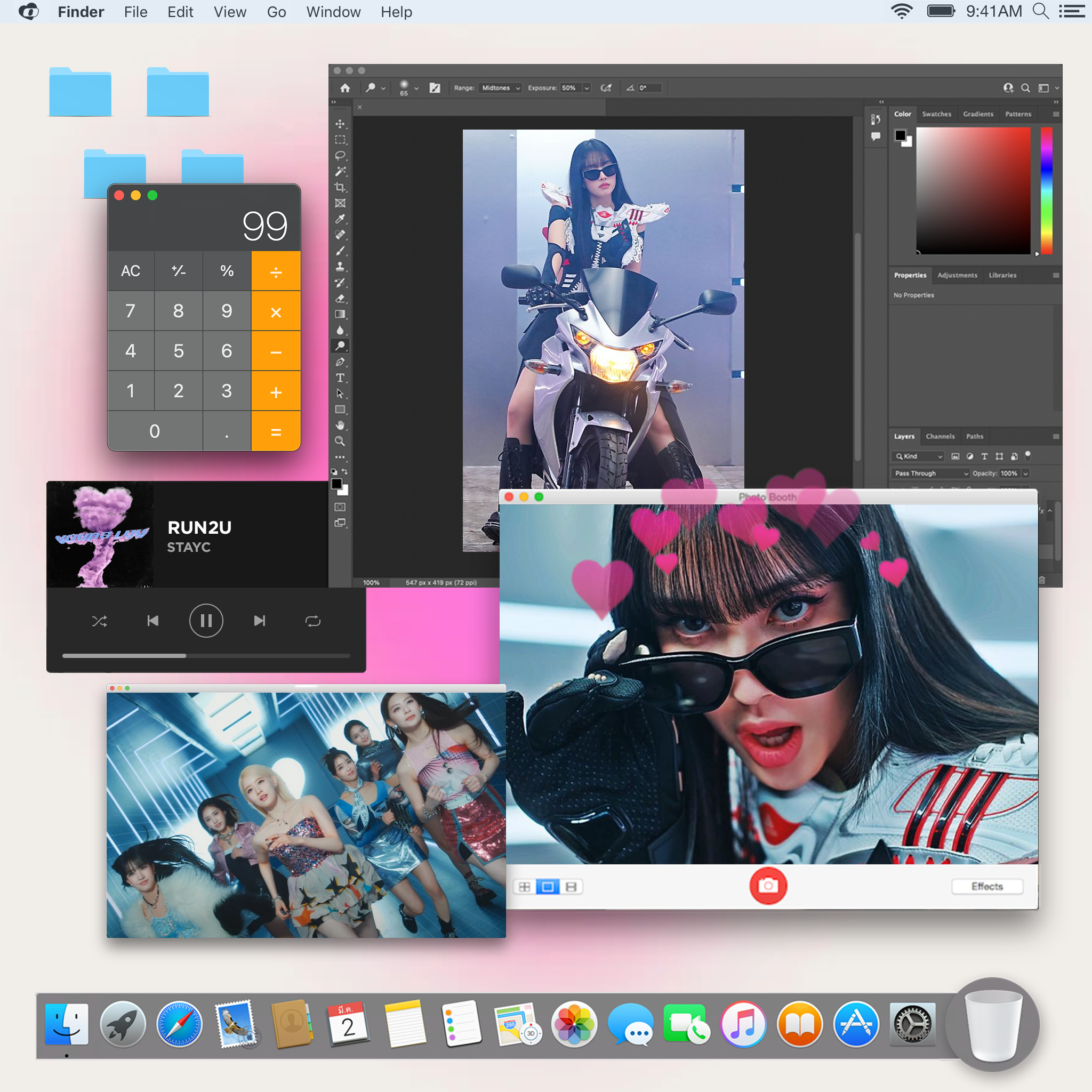Select the Lasso tool
The width and height of the screenshot is (1092, 1092).
(x=340, y=156)
